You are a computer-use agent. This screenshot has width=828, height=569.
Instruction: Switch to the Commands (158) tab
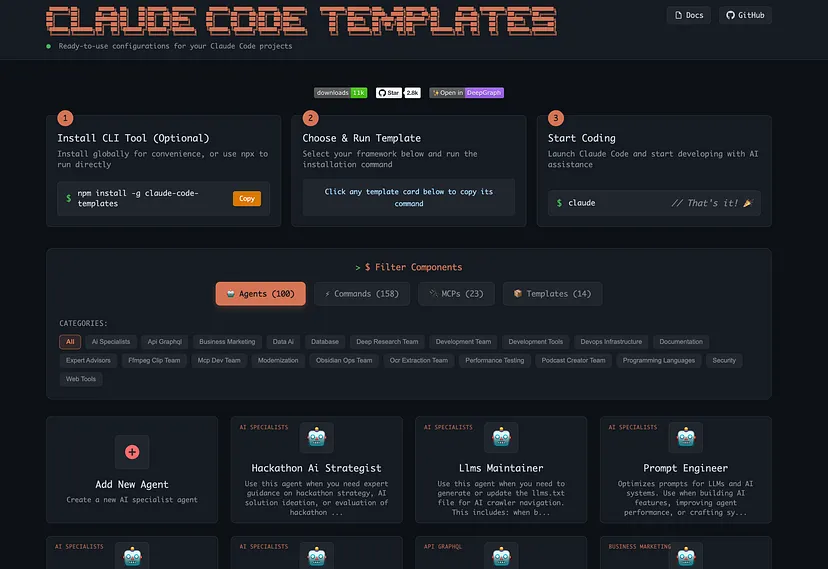tap(362, 293)
